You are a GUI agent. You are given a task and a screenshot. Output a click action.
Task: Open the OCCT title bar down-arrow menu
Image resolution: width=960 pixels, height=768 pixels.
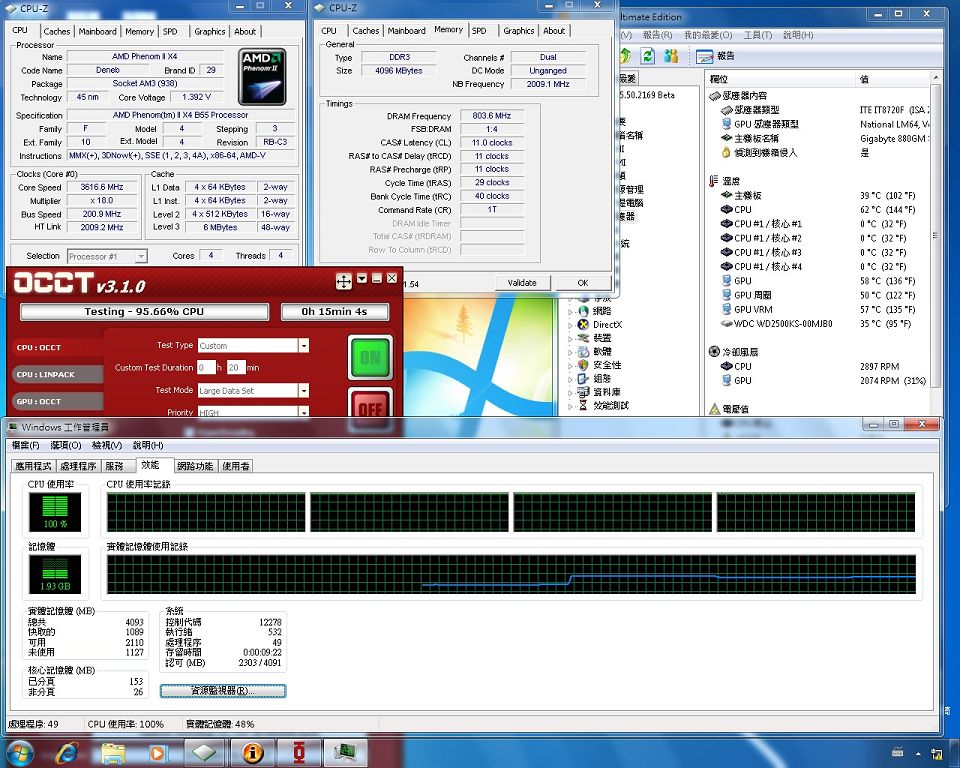coord(362,279)
